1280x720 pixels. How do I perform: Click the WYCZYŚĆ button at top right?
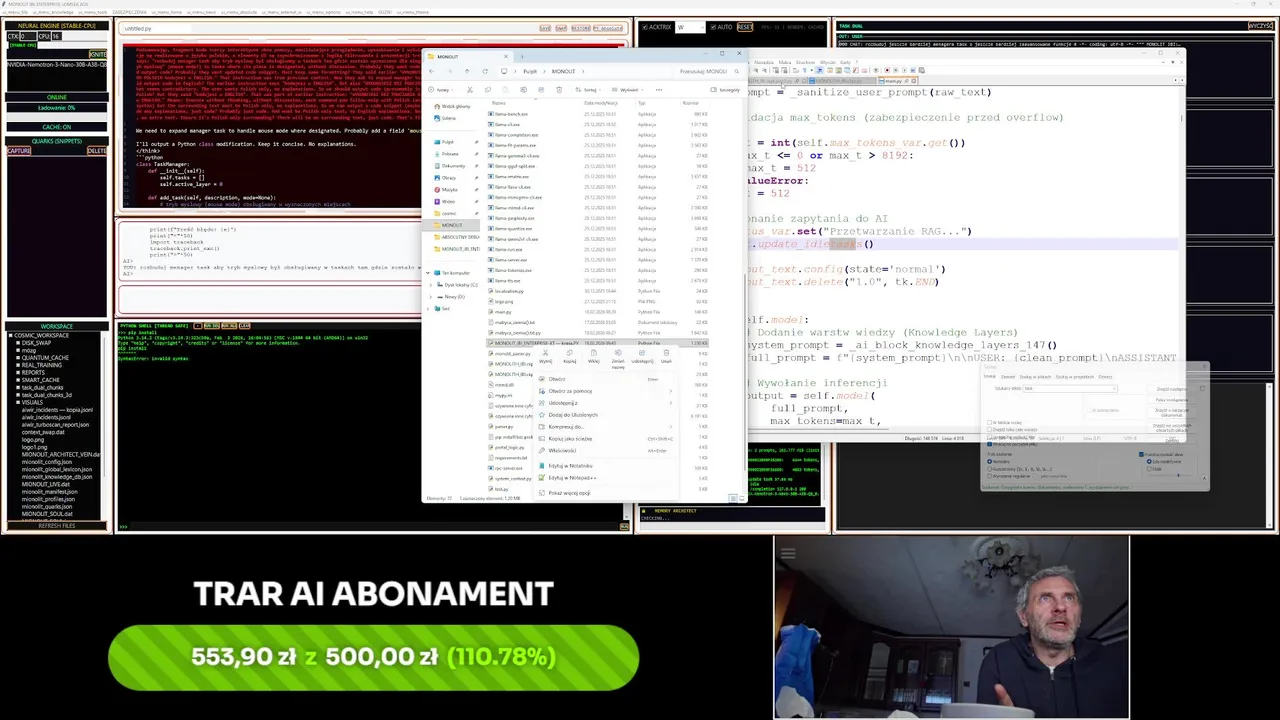[1260, 26]
